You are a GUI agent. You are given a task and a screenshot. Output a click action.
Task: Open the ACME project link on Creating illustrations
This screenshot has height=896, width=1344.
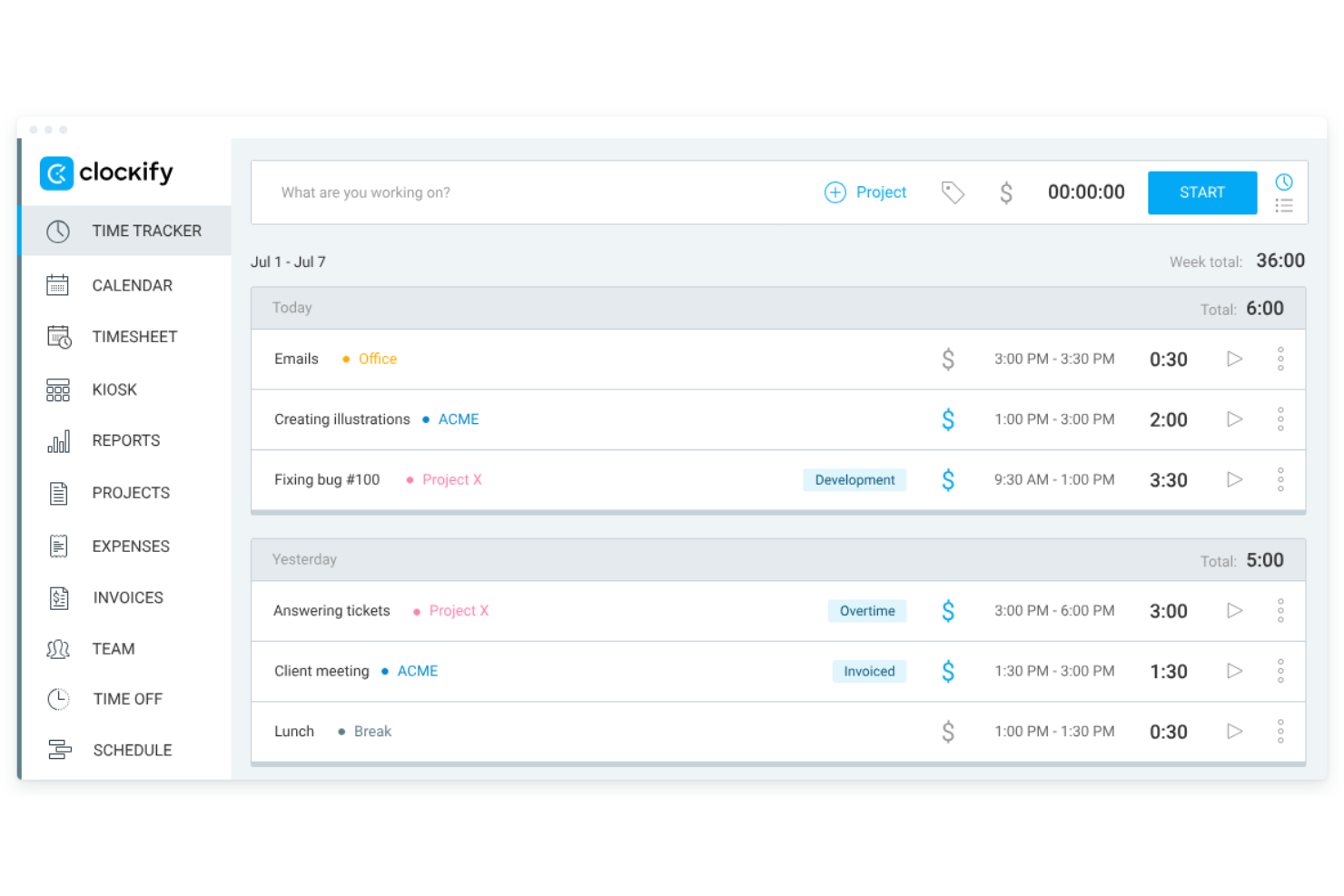pos(459,418)
